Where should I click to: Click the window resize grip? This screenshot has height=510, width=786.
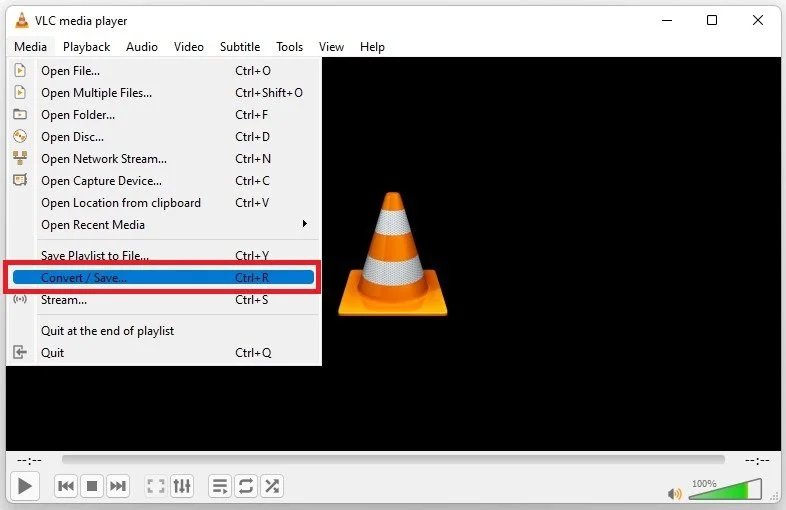point(773,496)
